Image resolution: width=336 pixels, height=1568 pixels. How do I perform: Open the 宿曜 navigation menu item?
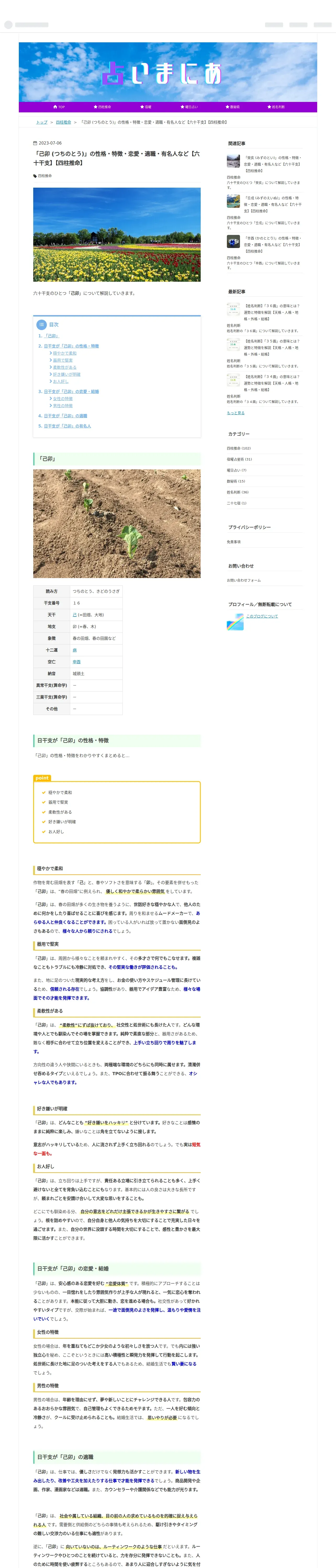(x=146, y=107)
